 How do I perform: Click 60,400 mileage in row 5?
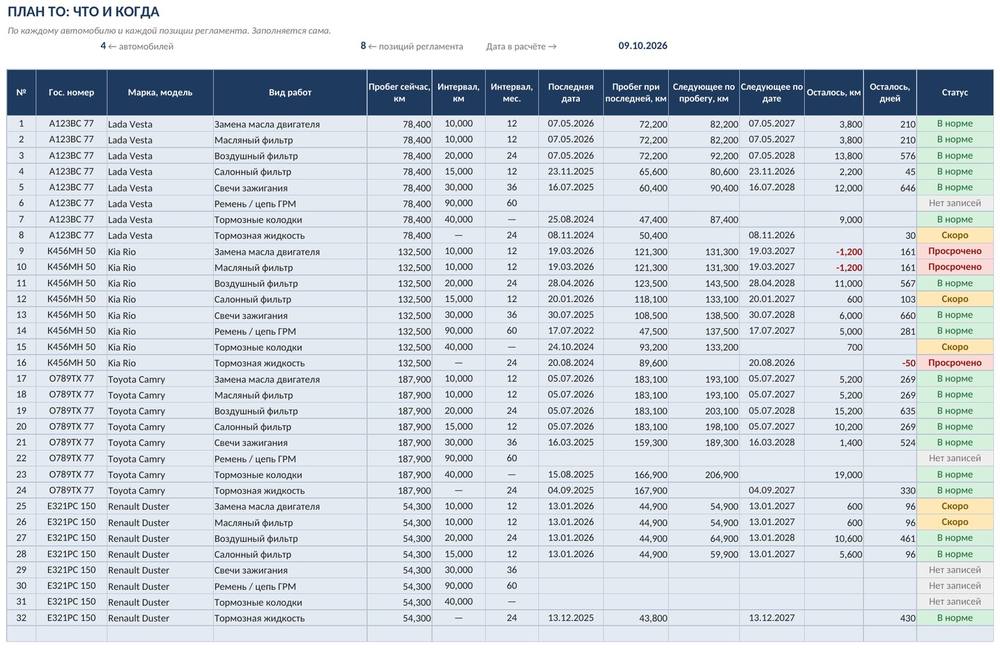pos(636,188)
